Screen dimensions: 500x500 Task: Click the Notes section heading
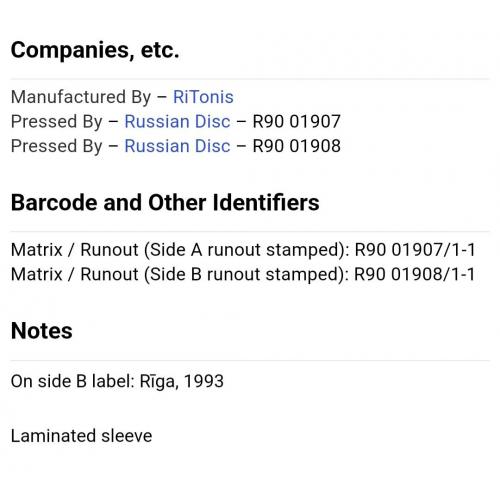pyautogui.click(x=42, y=331)
